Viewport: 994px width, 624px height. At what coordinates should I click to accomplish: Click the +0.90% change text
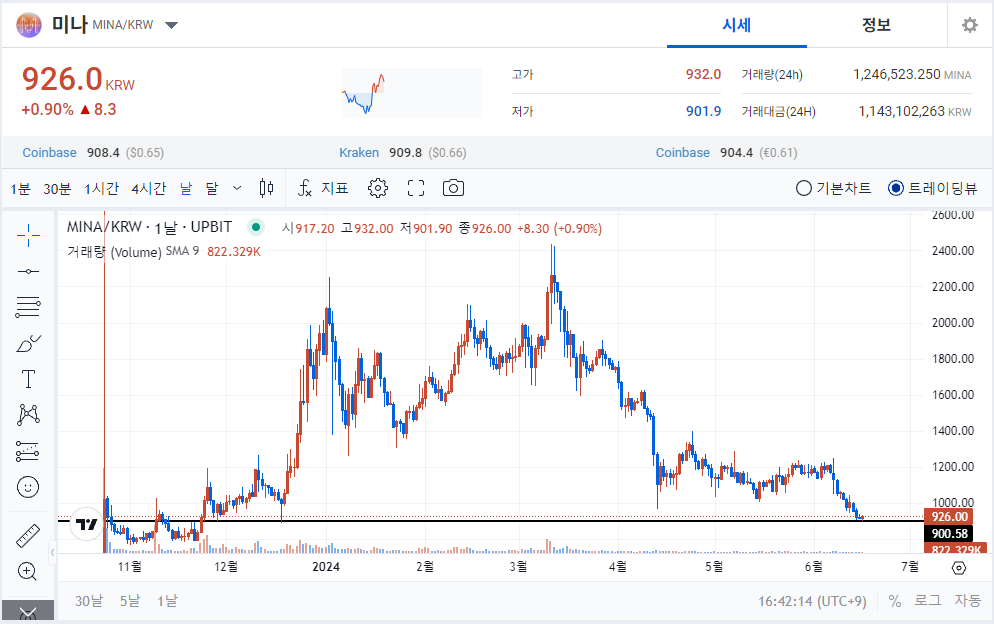click(x=48, y=109)
